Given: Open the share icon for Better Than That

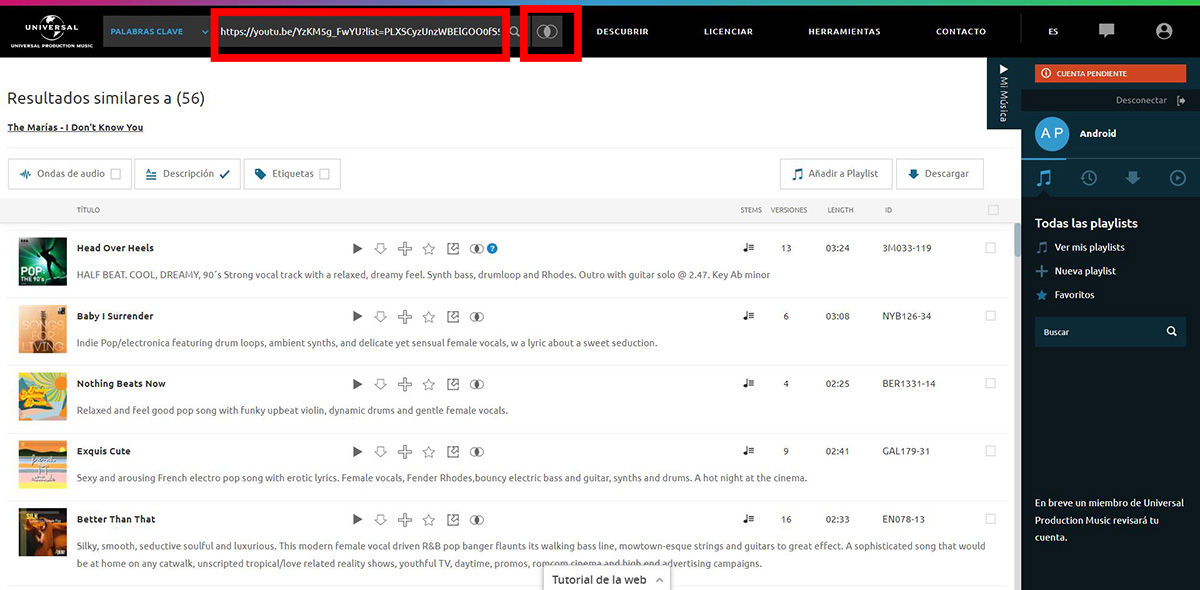Looking at the screenshot, I should [x=453, y=519].
